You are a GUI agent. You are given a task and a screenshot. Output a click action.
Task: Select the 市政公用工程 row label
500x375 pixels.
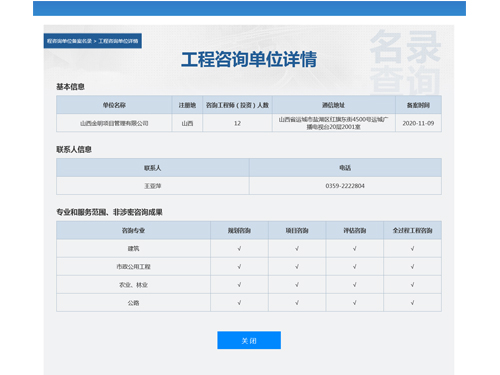pos(133,267)
